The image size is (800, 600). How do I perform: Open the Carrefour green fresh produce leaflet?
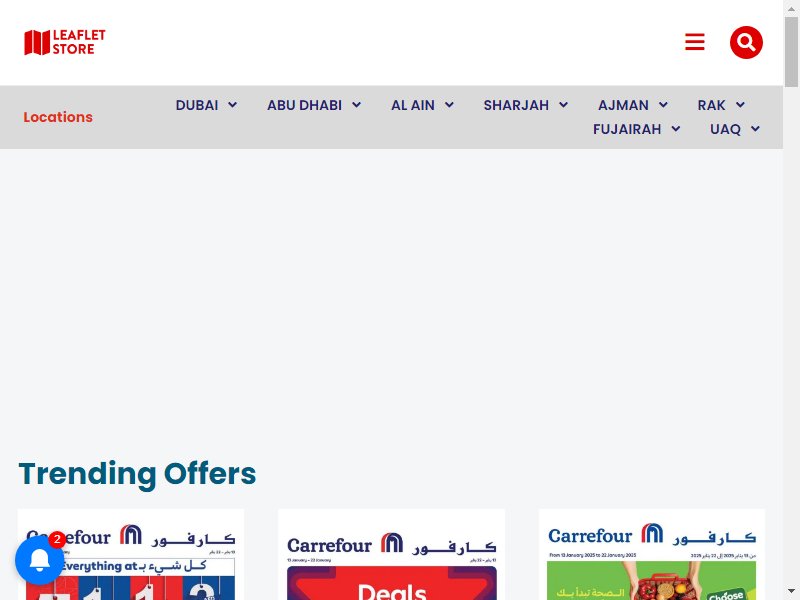[x=652, y=555]
